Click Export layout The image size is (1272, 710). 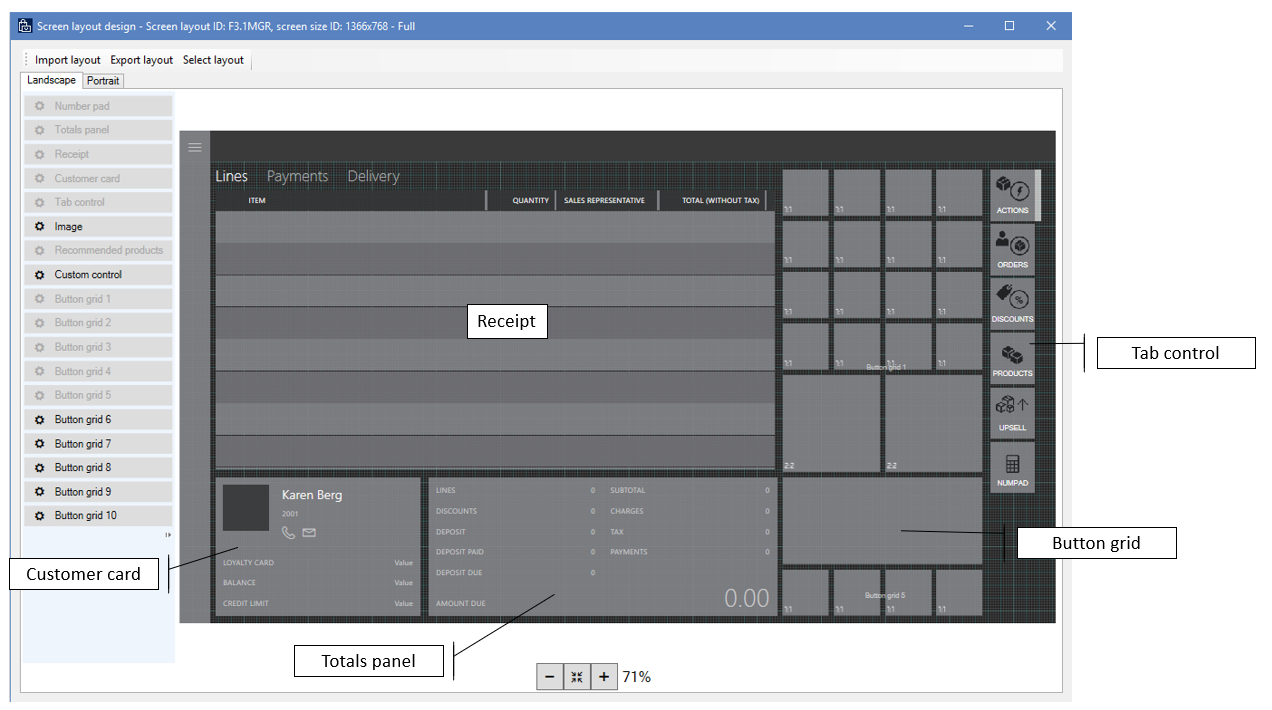pyautogui.click(x=141, y=59)
